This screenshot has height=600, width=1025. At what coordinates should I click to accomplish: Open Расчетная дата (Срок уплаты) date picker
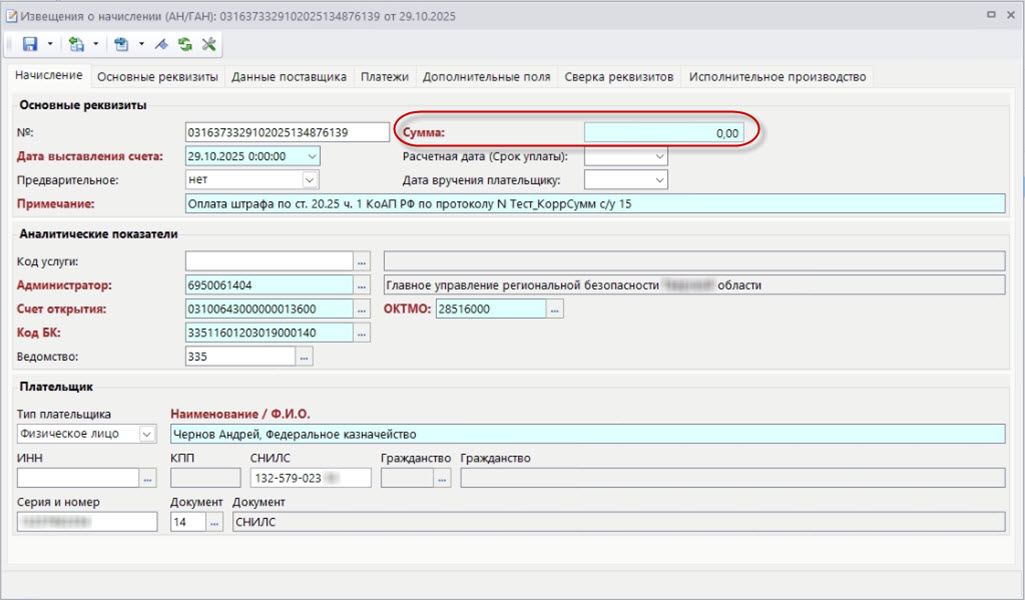click(659, 157)
